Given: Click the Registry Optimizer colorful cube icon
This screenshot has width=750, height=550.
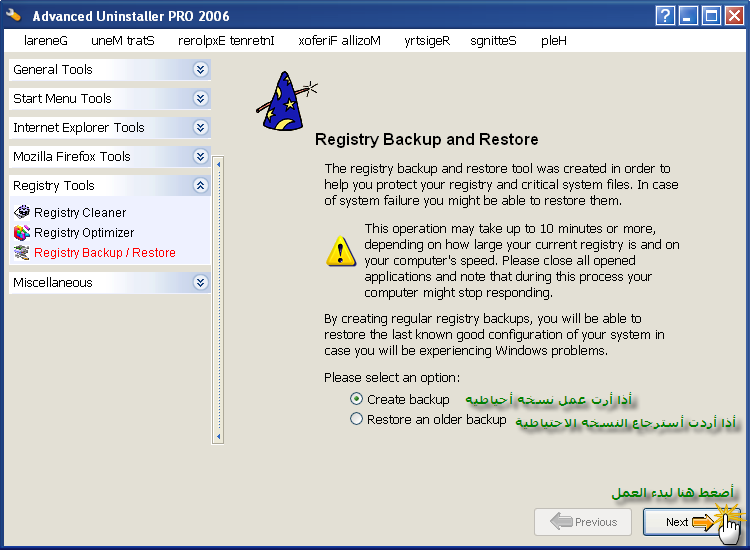Looking at the screenshot, I should coord(22,232).
